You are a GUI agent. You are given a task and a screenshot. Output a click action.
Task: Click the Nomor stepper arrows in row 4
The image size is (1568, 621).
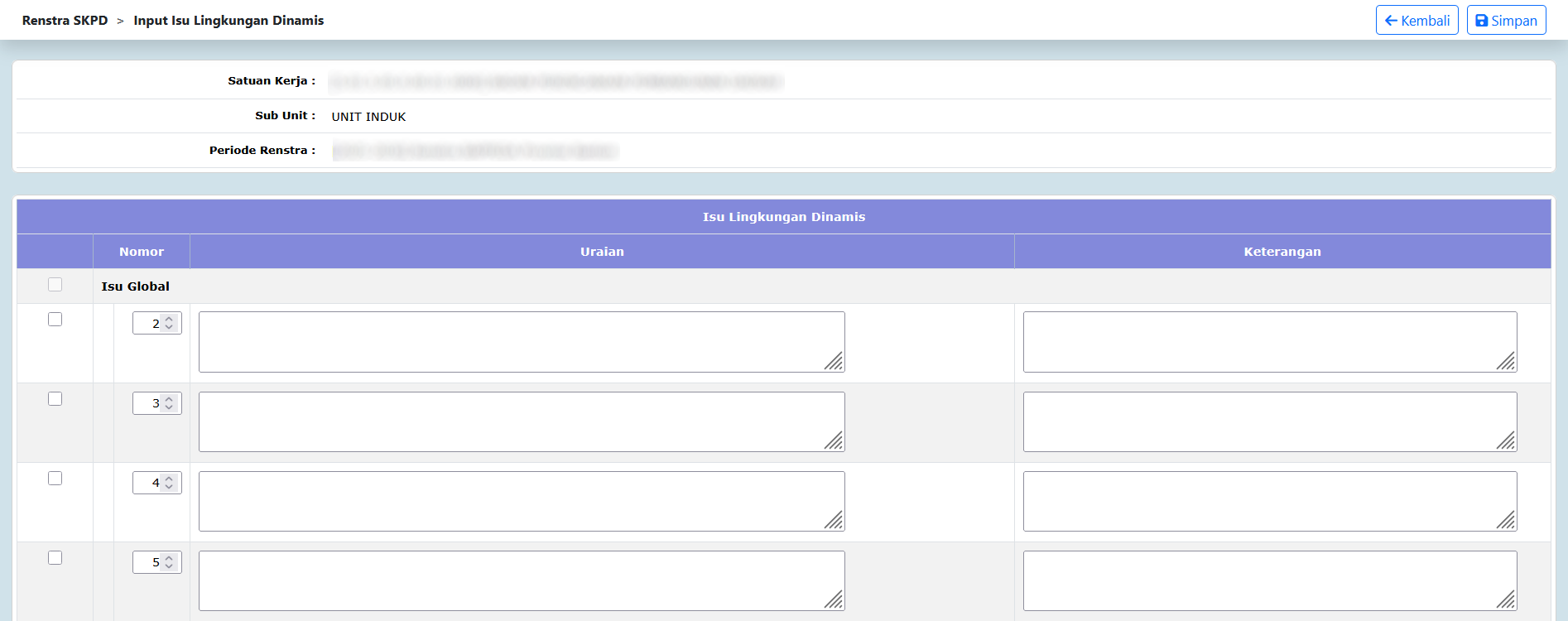tap(169, 483)
